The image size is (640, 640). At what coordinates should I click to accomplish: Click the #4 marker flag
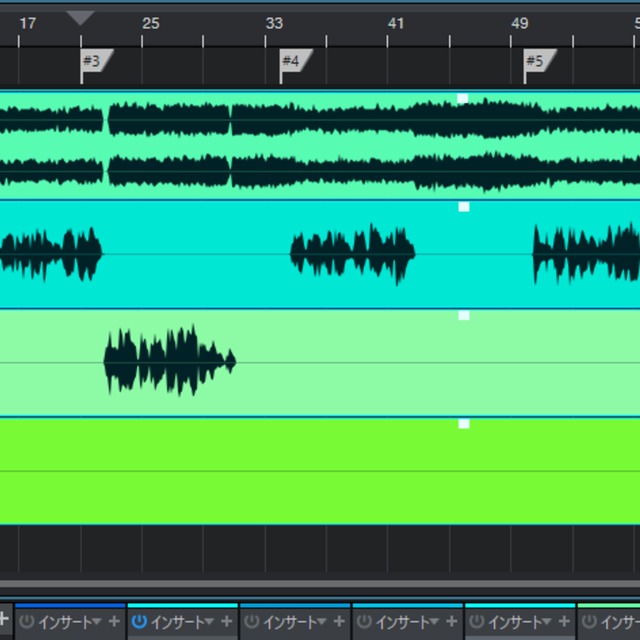click(293, 61)
